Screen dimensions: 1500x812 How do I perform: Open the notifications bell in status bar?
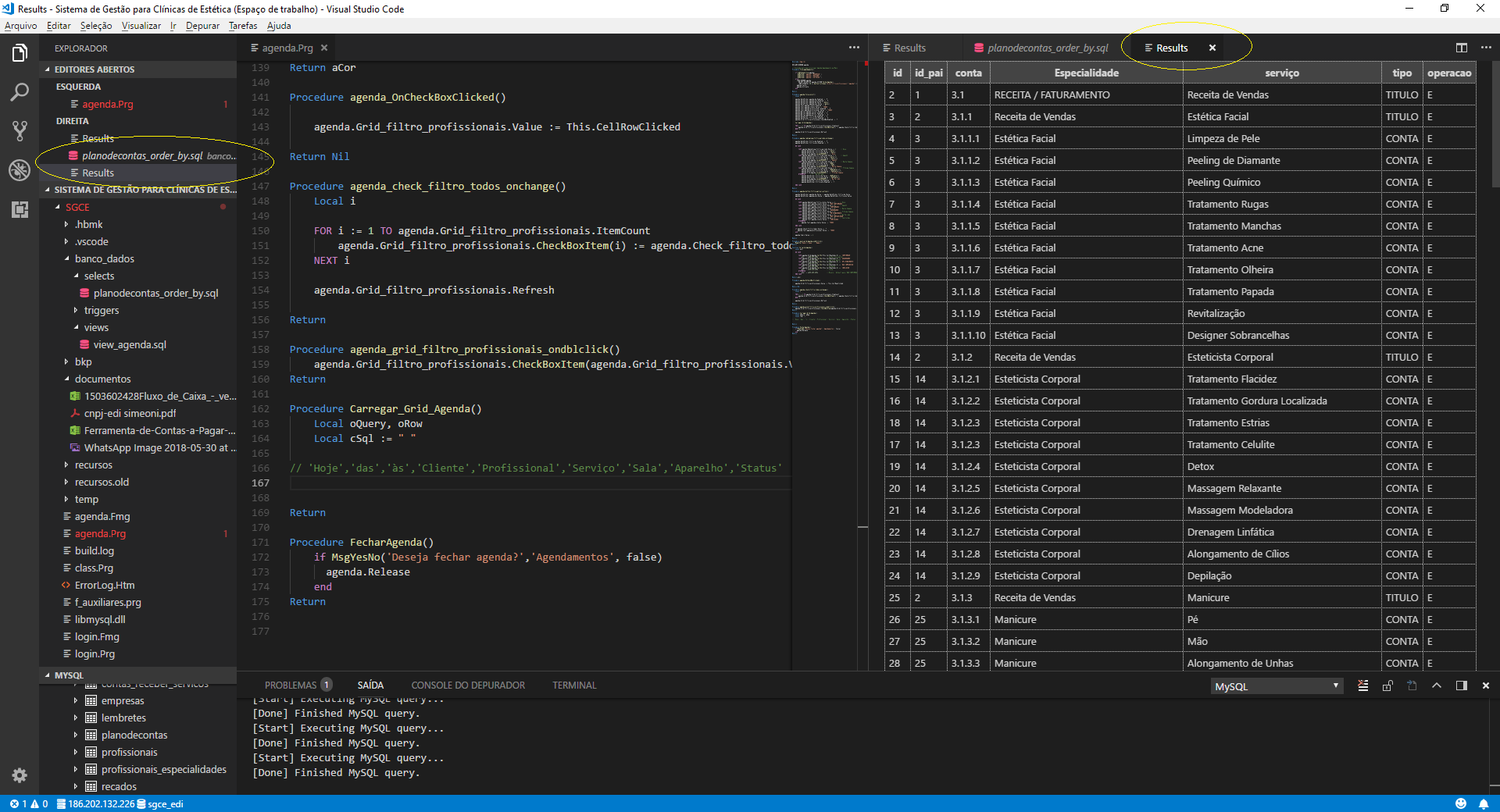1484,803
